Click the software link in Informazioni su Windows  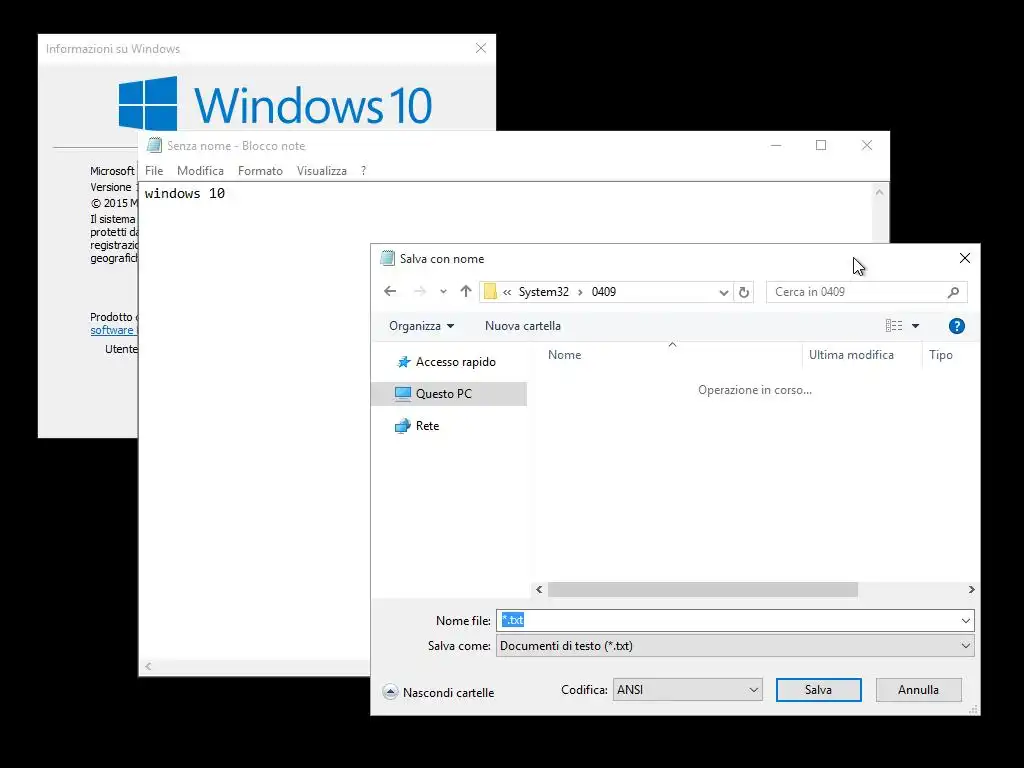pyautogui.click(x=112, y=330)
